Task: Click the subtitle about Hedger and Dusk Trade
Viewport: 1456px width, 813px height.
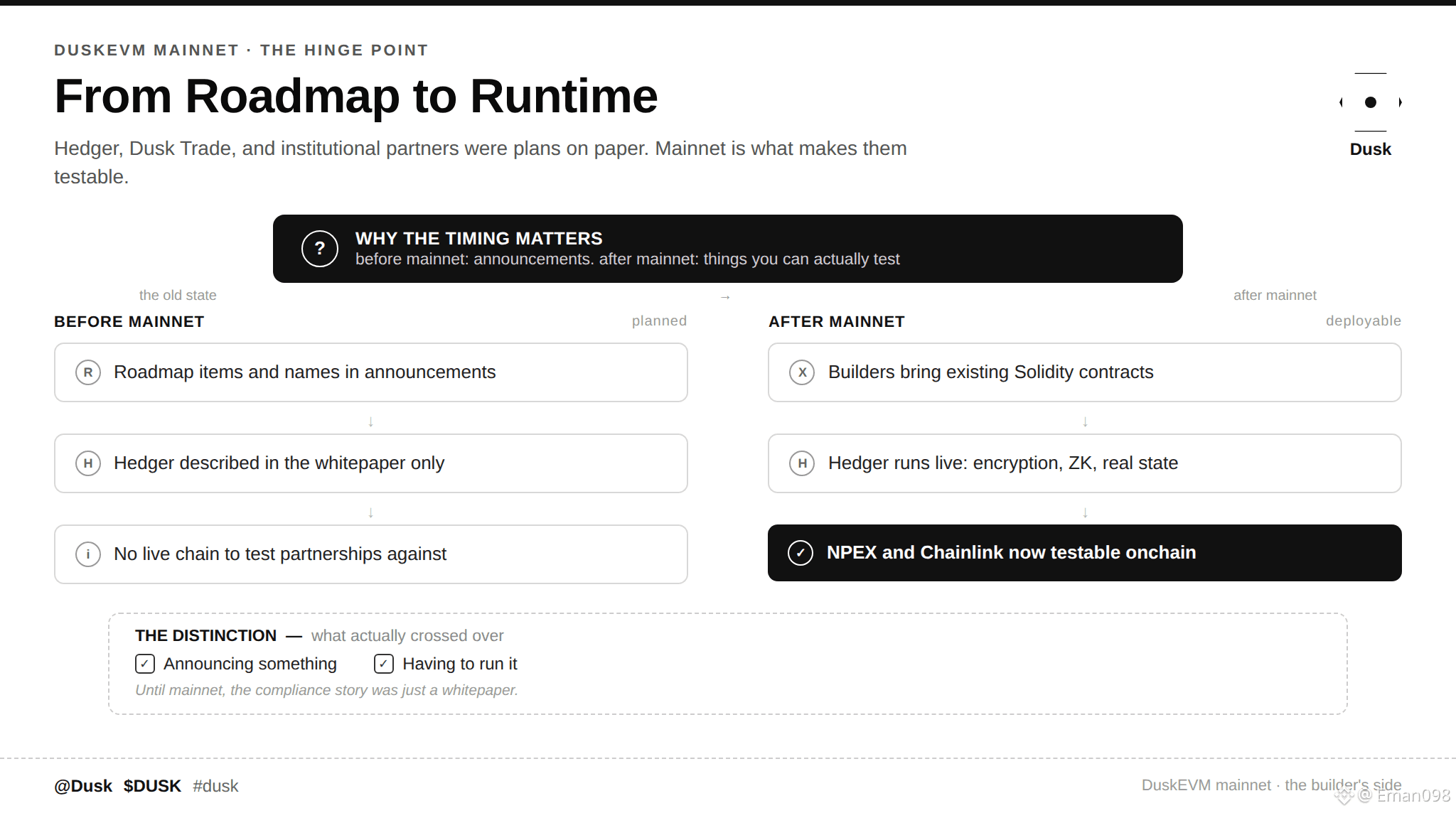Action: [481, 163]
